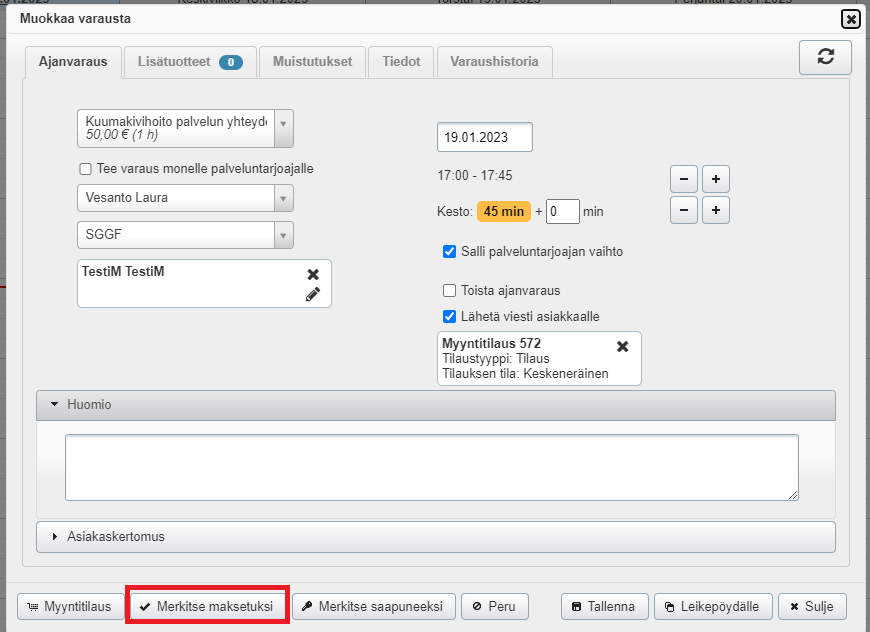This screenshot has width=870, height=632.
Task: Open the Varaushistoria tab
Action: (494, 62)
